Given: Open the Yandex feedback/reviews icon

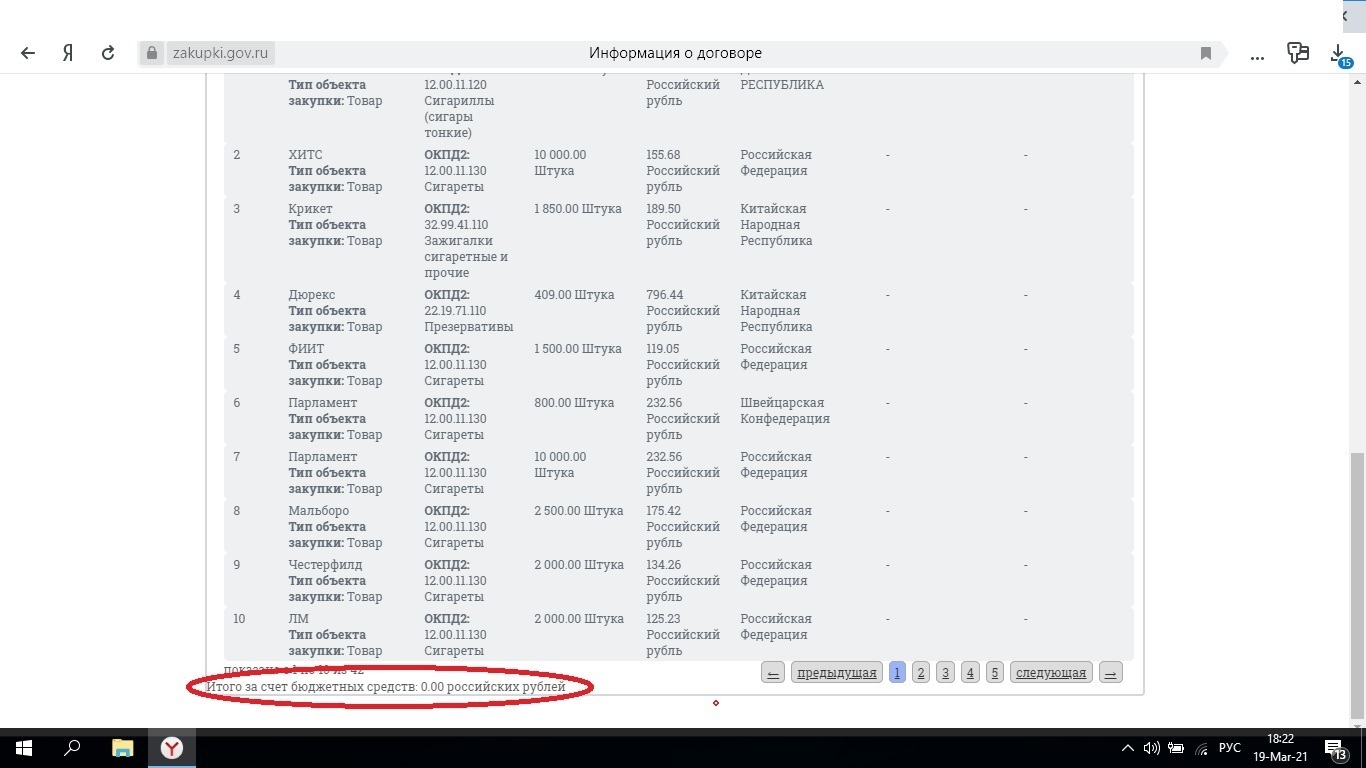Looking at the screenshot, I should (x=1298, y=53).
